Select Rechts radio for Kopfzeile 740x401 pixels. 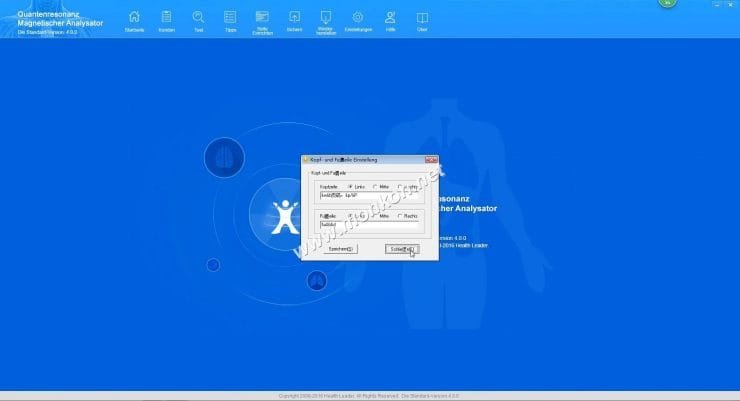tap(400, 187)
